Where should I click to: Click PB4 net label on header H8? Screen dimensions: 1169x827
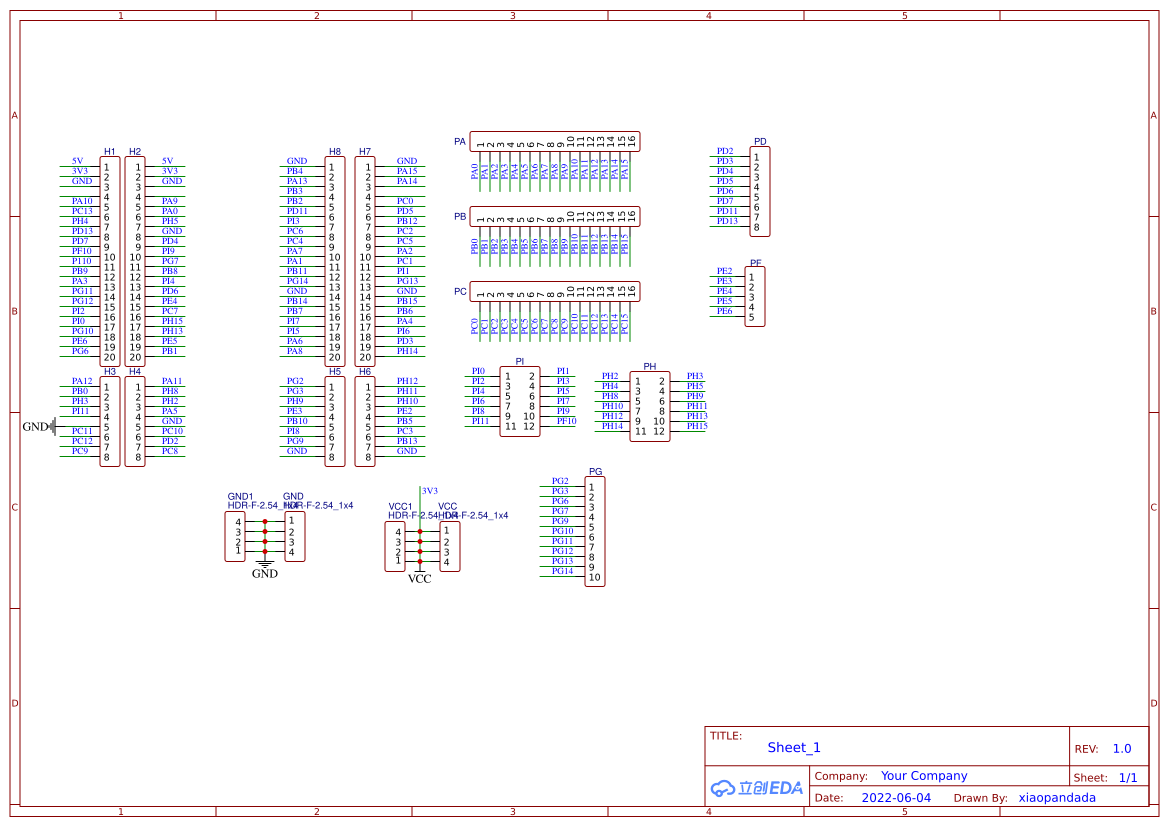tap(294, 172)
